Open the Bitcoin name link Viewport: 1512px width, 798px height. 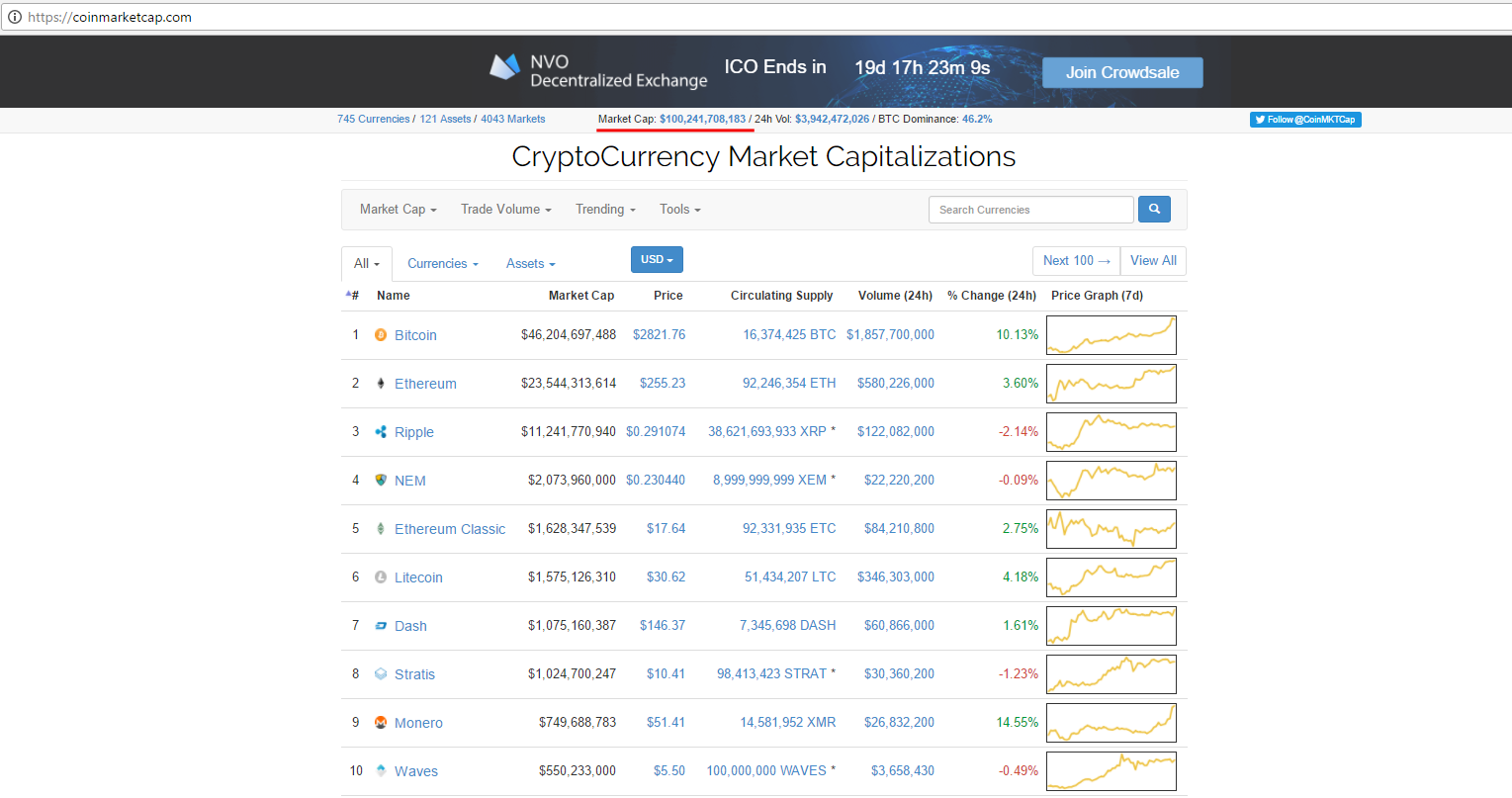415,335
